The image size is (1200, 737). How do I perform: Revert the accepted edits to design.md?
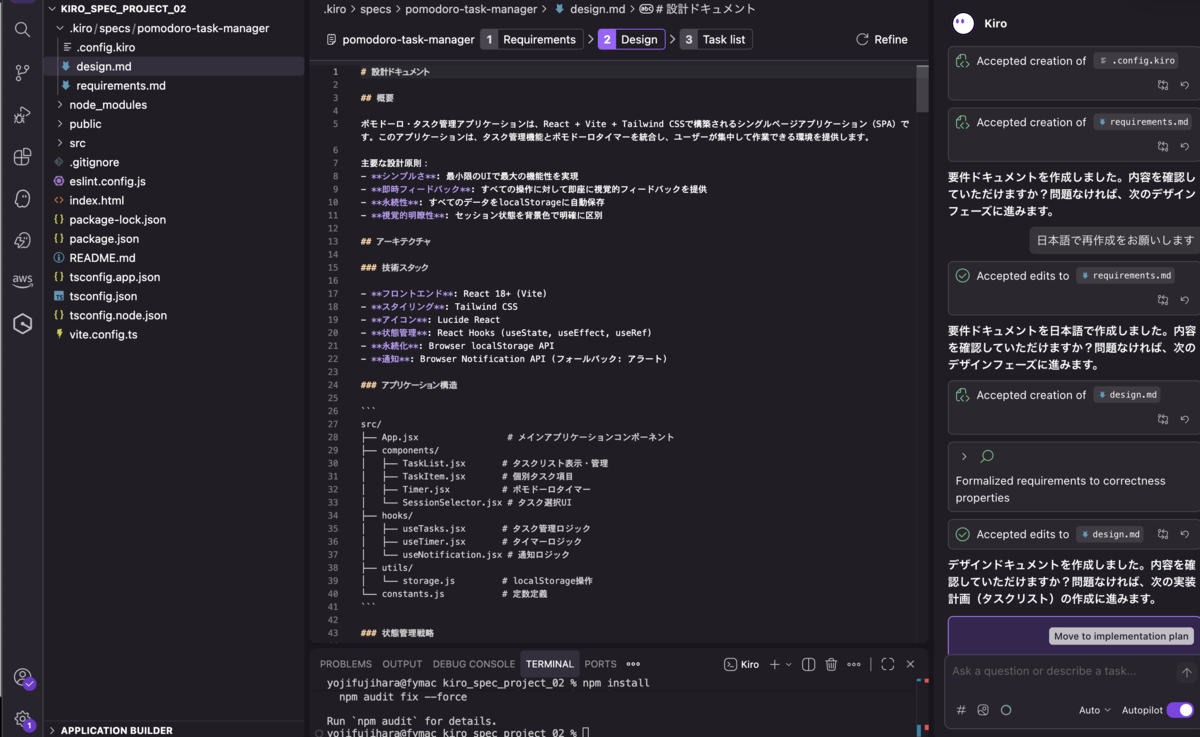1185,534
